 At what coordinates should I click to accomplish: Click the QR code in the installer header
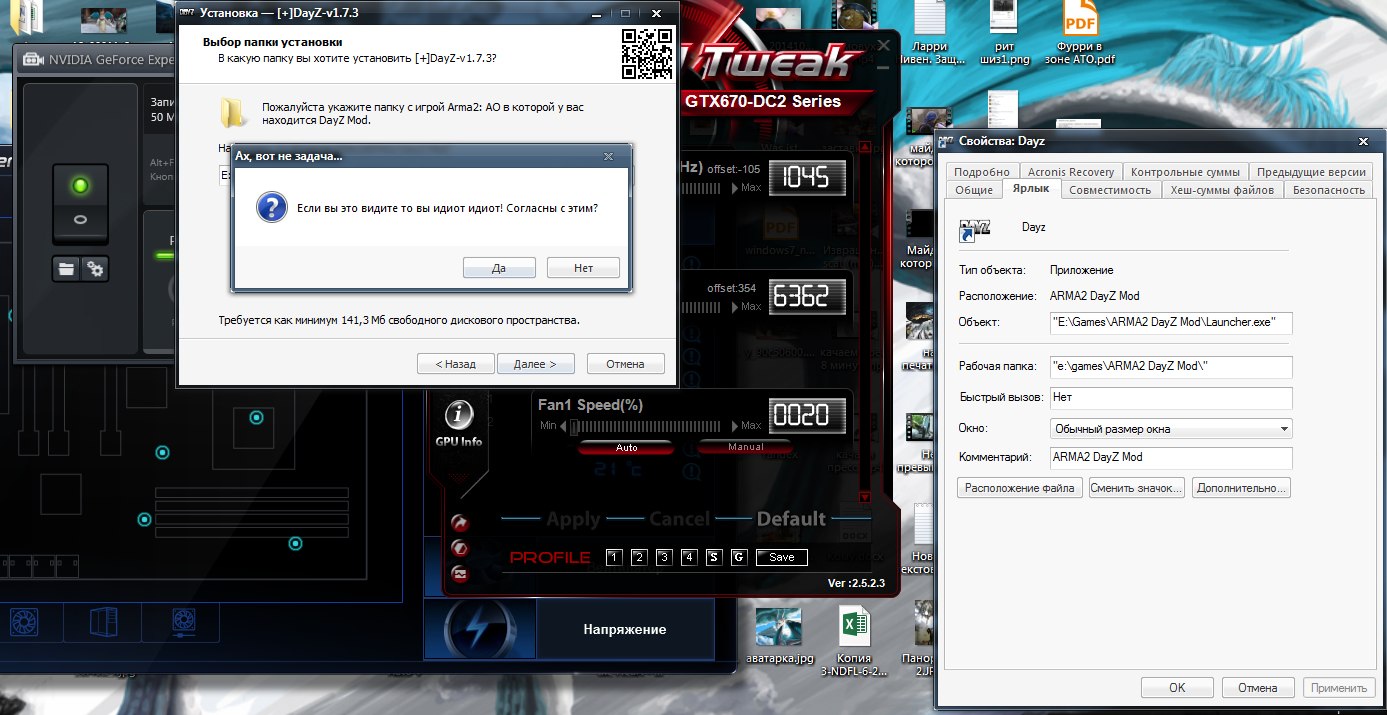(646, 54)
